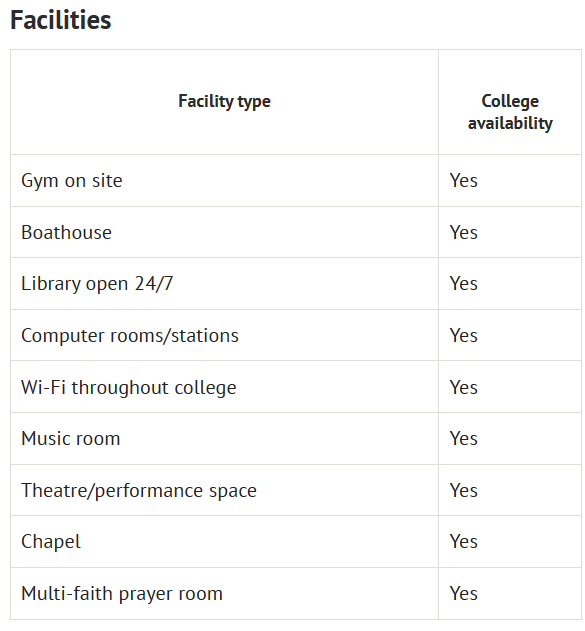Screen dimensions: 585x631
Task: Click the Music room entry
Action: [71, 439]
